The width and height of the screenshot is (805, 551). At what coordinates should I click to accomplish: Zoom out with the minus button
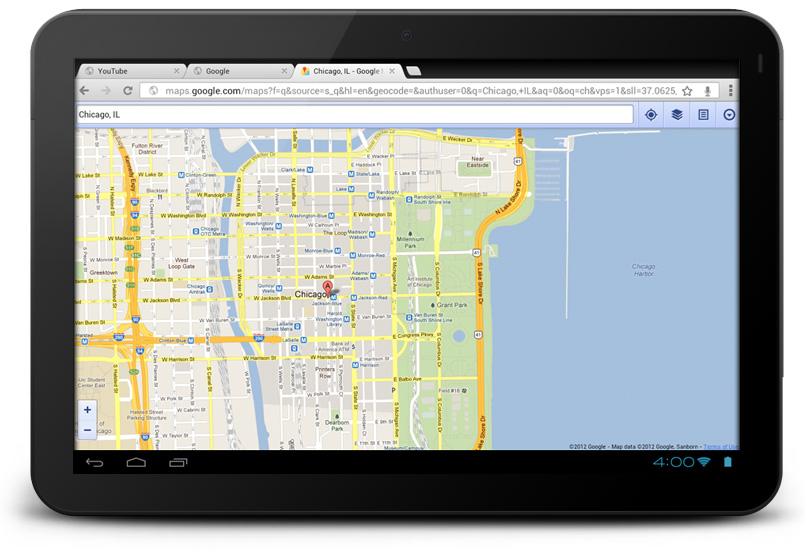tap(87, 430)
